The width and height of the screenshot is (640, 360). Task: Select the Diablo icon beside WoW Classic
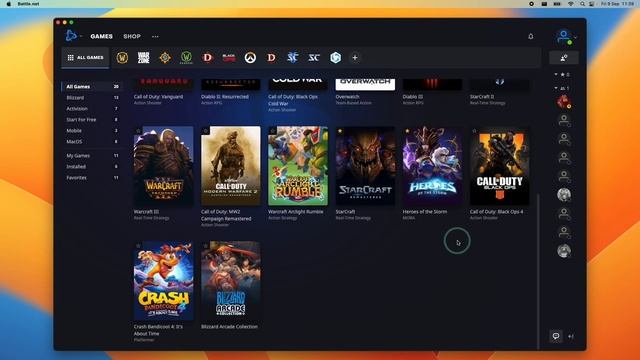tap(207, 58)
